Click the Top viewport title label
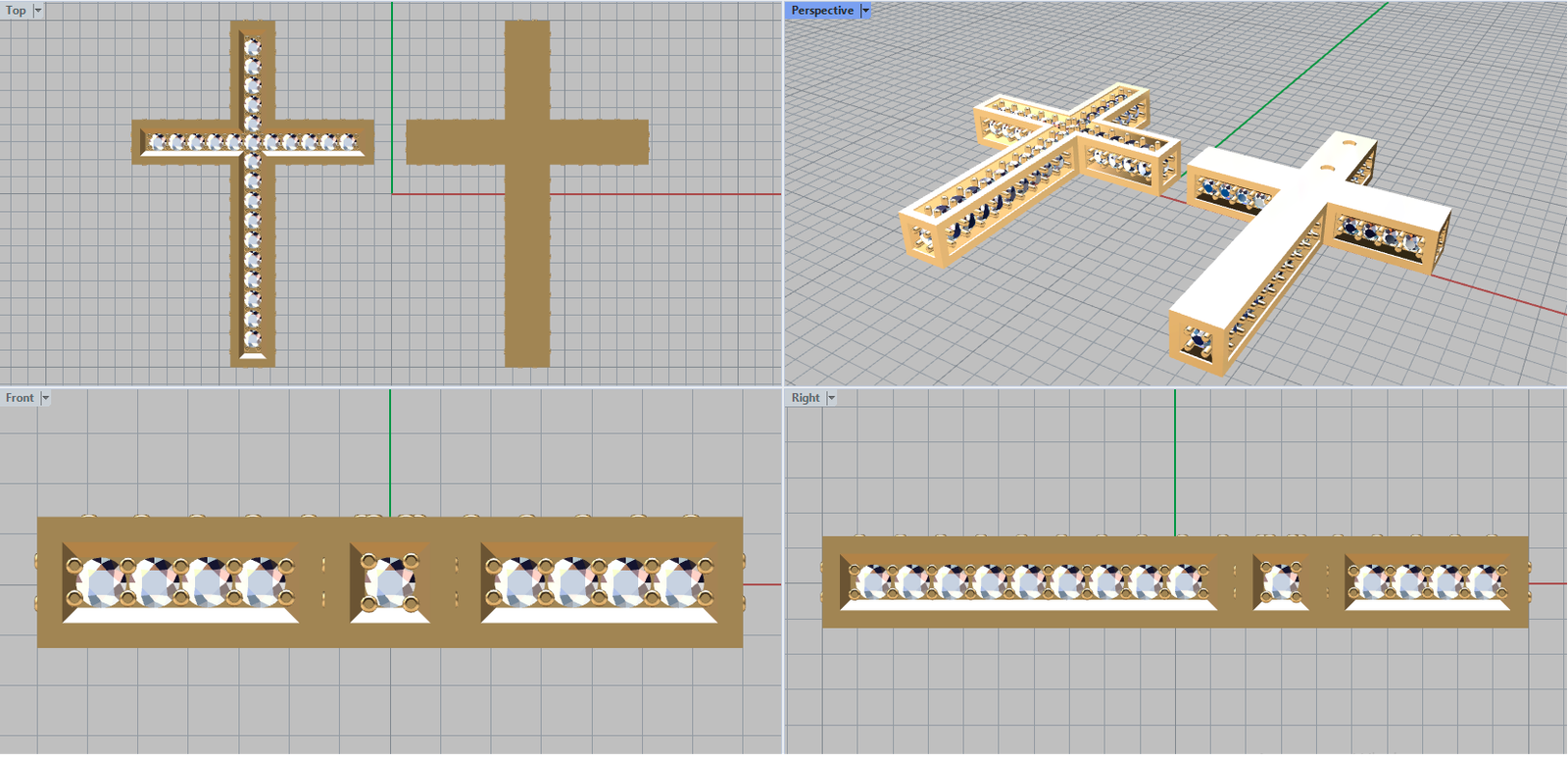 point(16,11)
